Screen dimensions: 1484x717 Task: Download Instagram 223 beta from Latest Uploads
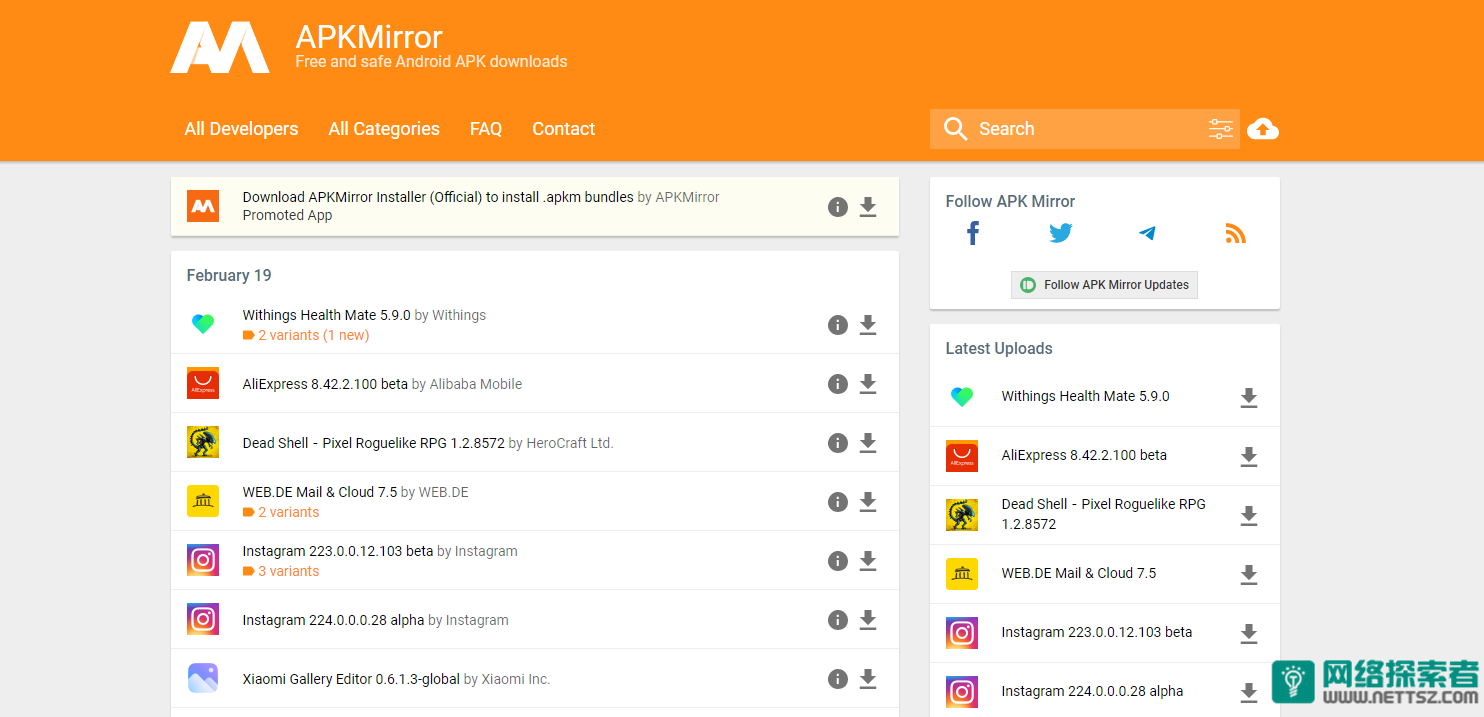[1248, 634]
